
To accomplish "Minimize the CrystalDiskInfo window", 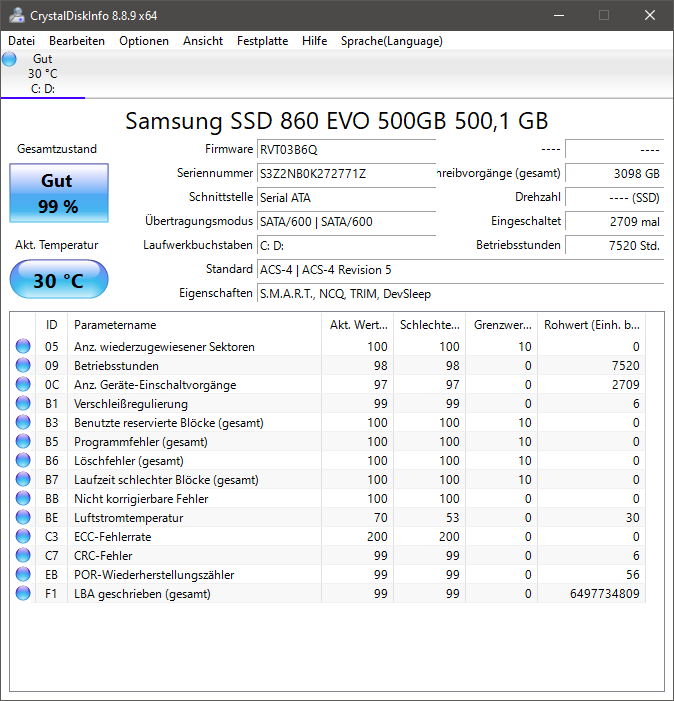I will pos(559,15).
